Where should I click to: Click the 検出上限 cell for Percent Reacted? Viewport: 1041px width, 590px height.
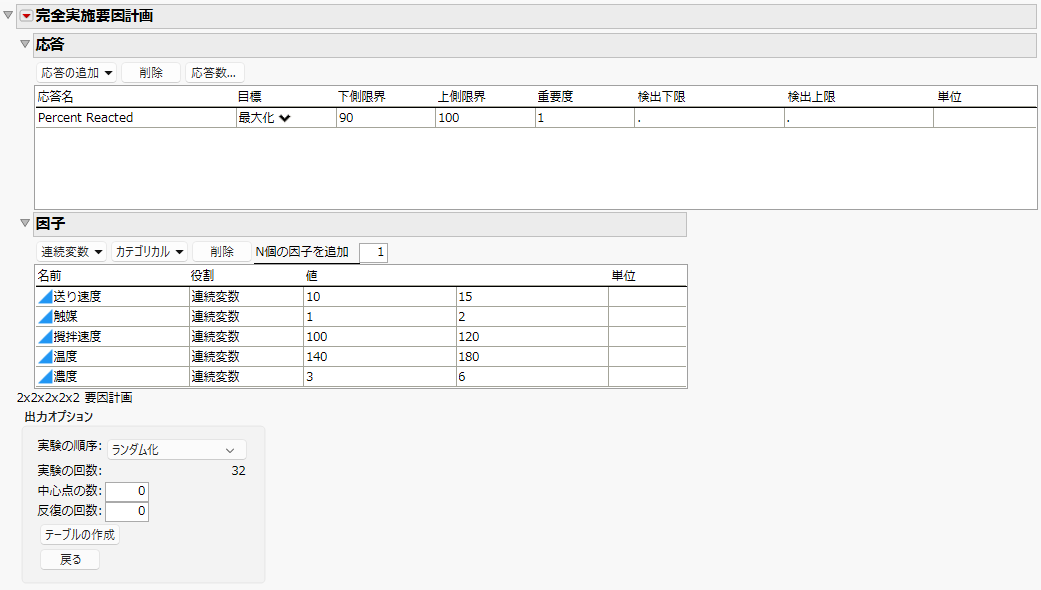[x=859, y=117]
